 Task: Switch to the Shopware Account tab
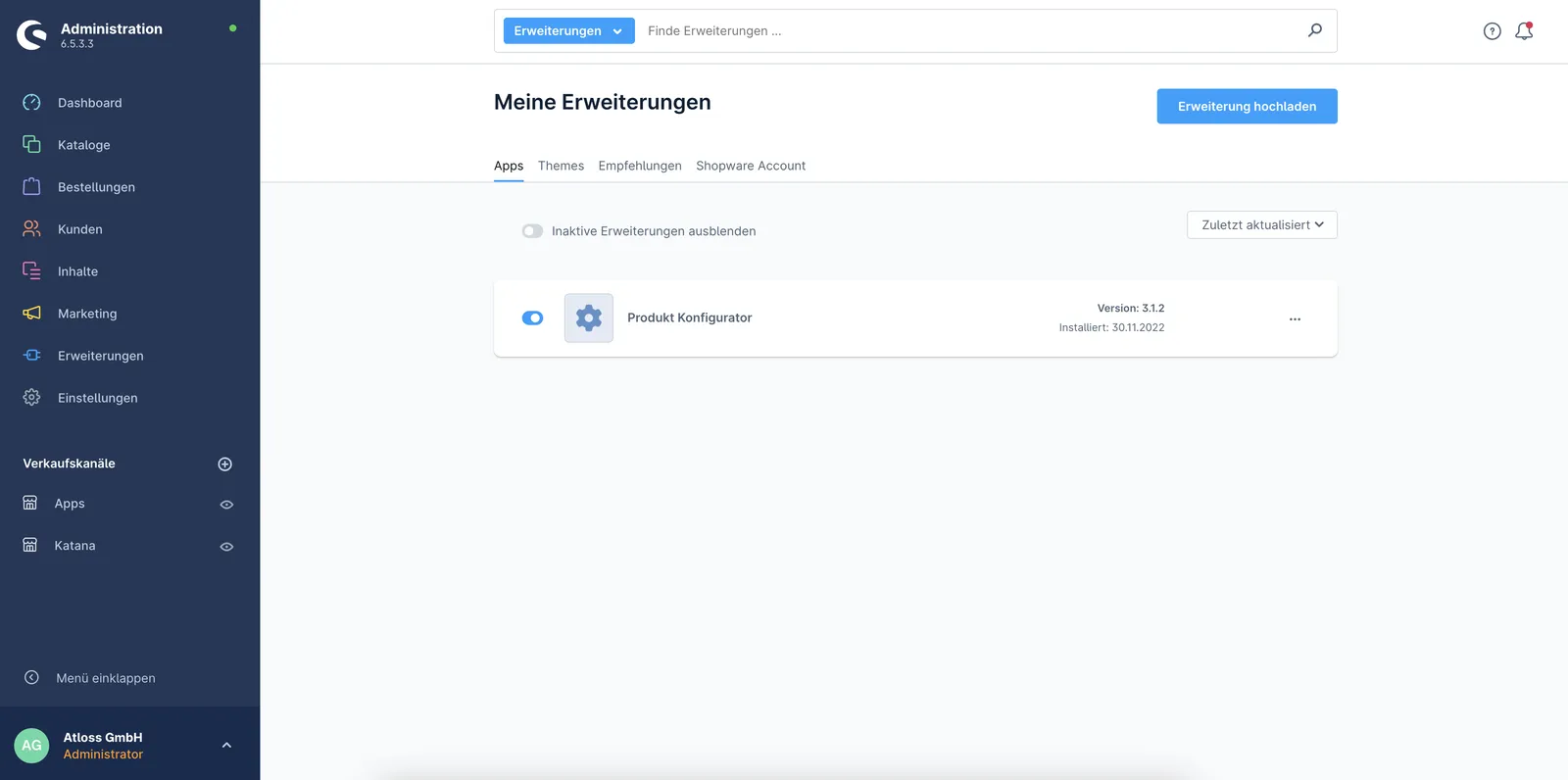coord(751,166)
